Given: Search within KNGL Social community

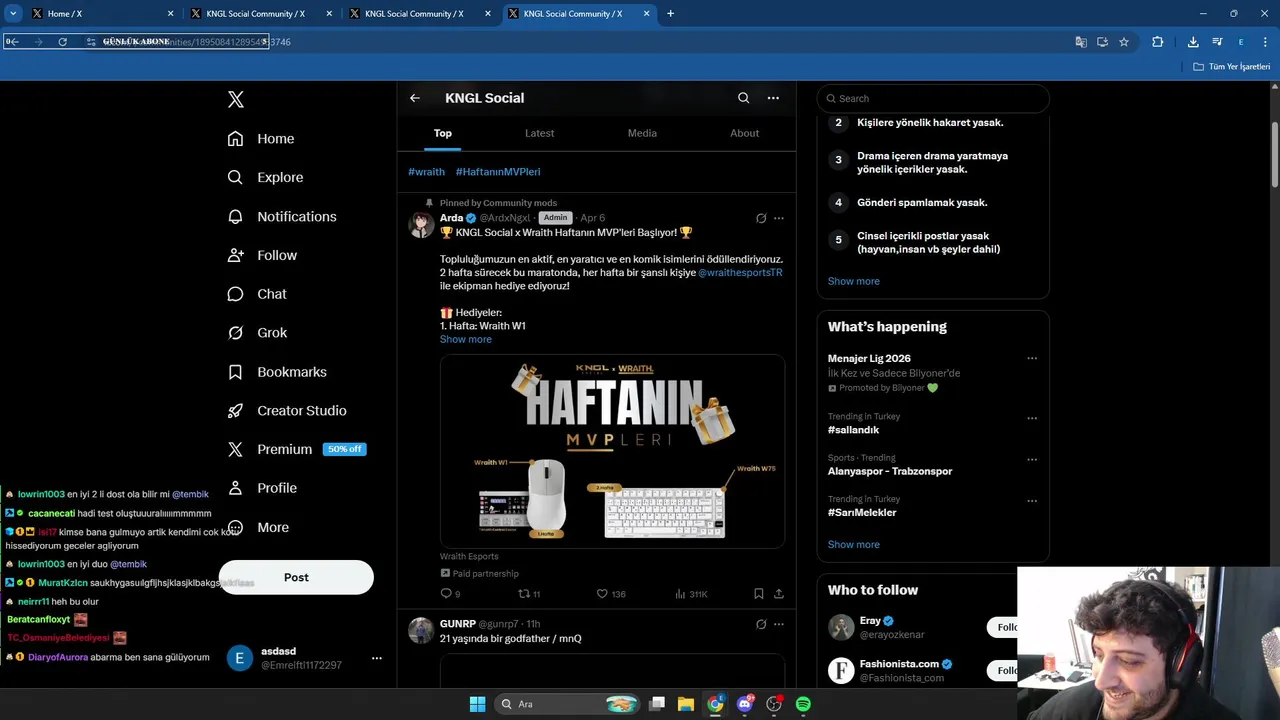Looking at the screenshot, I should click(x=743, y=98).
